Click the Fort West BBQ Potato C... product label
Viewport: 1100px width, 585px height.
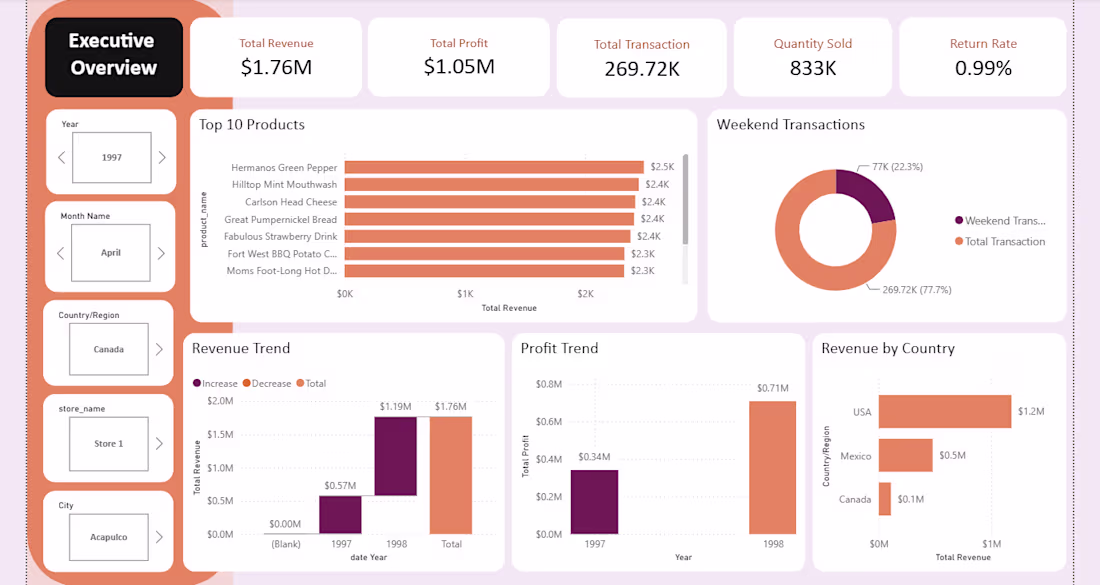coord(282,254)
